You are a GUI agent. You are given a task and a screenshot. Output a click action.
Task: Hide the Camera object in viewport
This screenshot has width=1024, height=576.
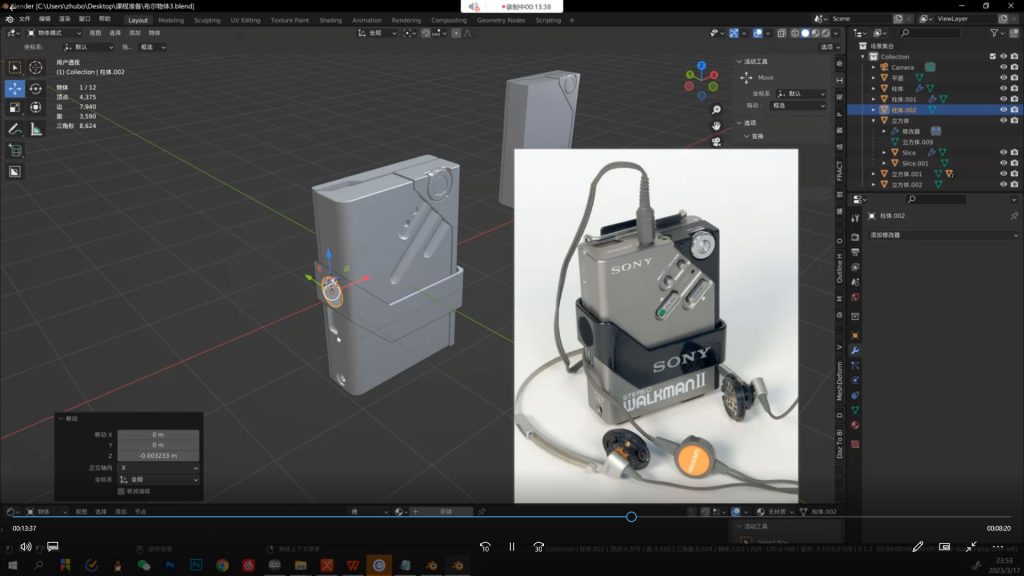(1003, 67)
